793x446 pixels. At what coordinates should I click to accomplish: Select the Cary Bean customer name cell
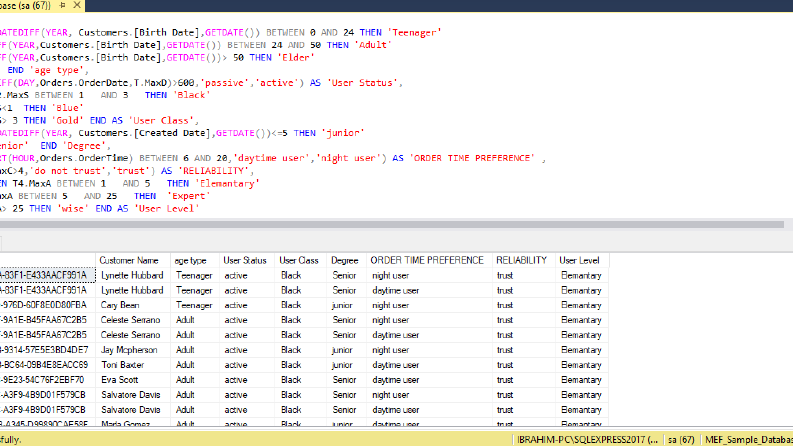point(133,305)
